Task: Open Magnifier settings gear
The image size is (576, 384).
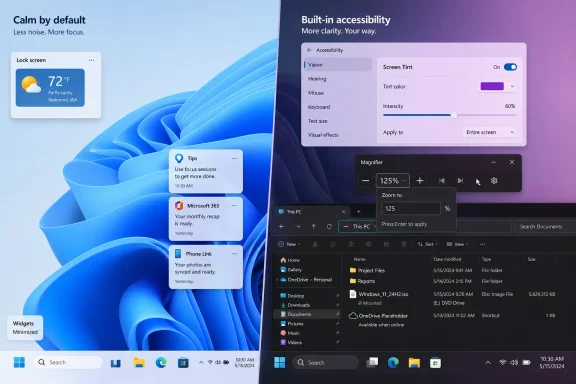Action: (x=494, y=180)
